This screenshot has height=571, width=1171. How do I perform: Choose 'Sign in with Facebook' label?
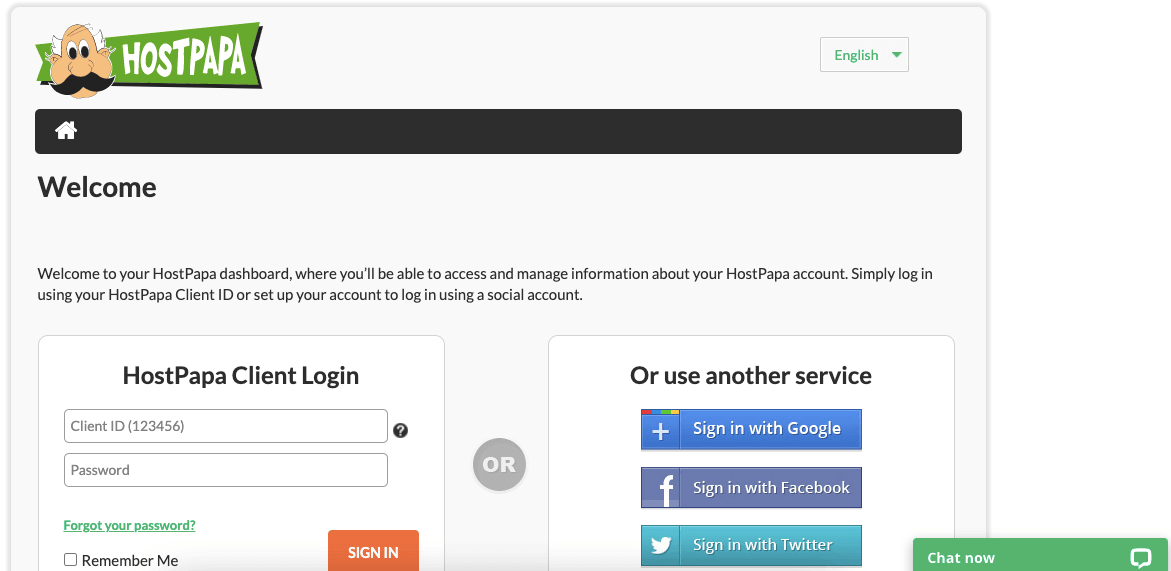(x=771, y=488)
